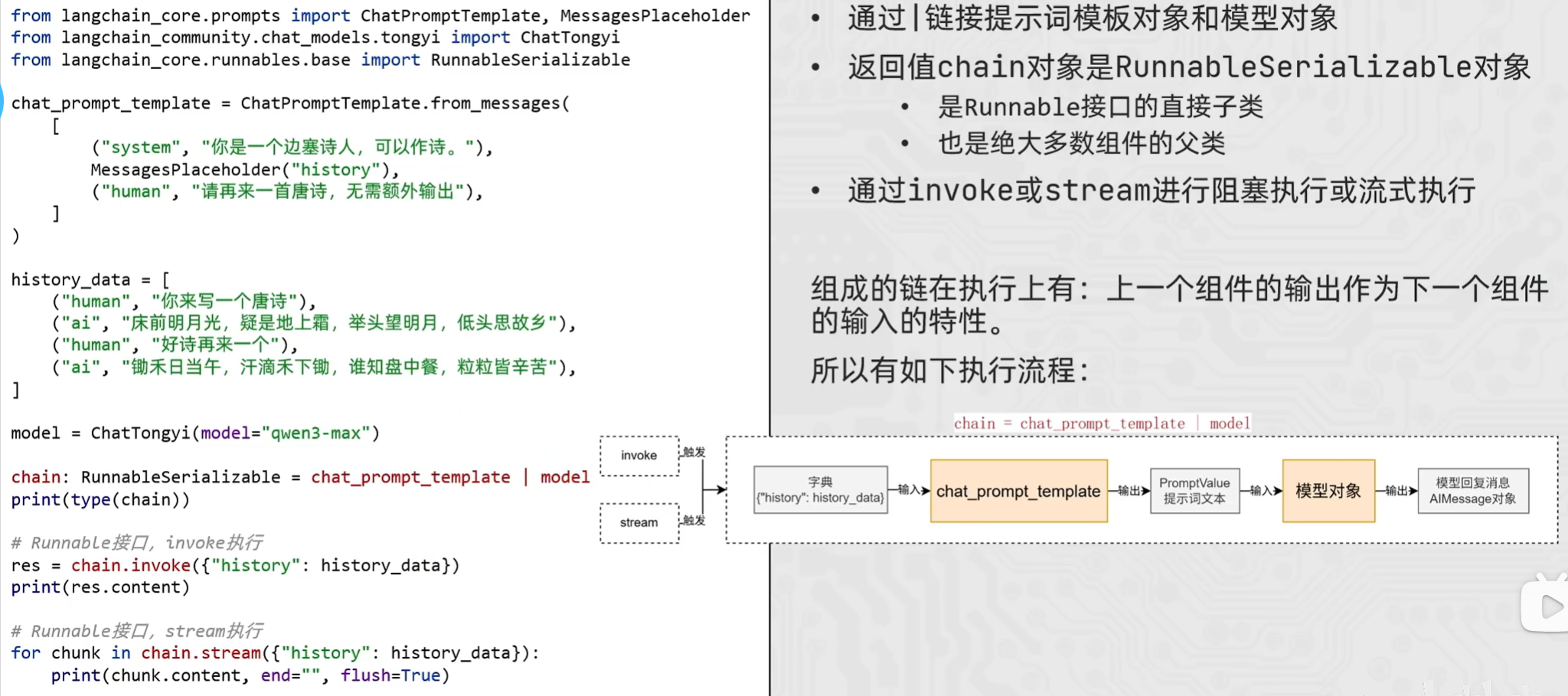Click the '# Runnable接口, stream执行' comment
Image resolution: width=1568 pixels, height=696 pixels.
coord(137,631)
